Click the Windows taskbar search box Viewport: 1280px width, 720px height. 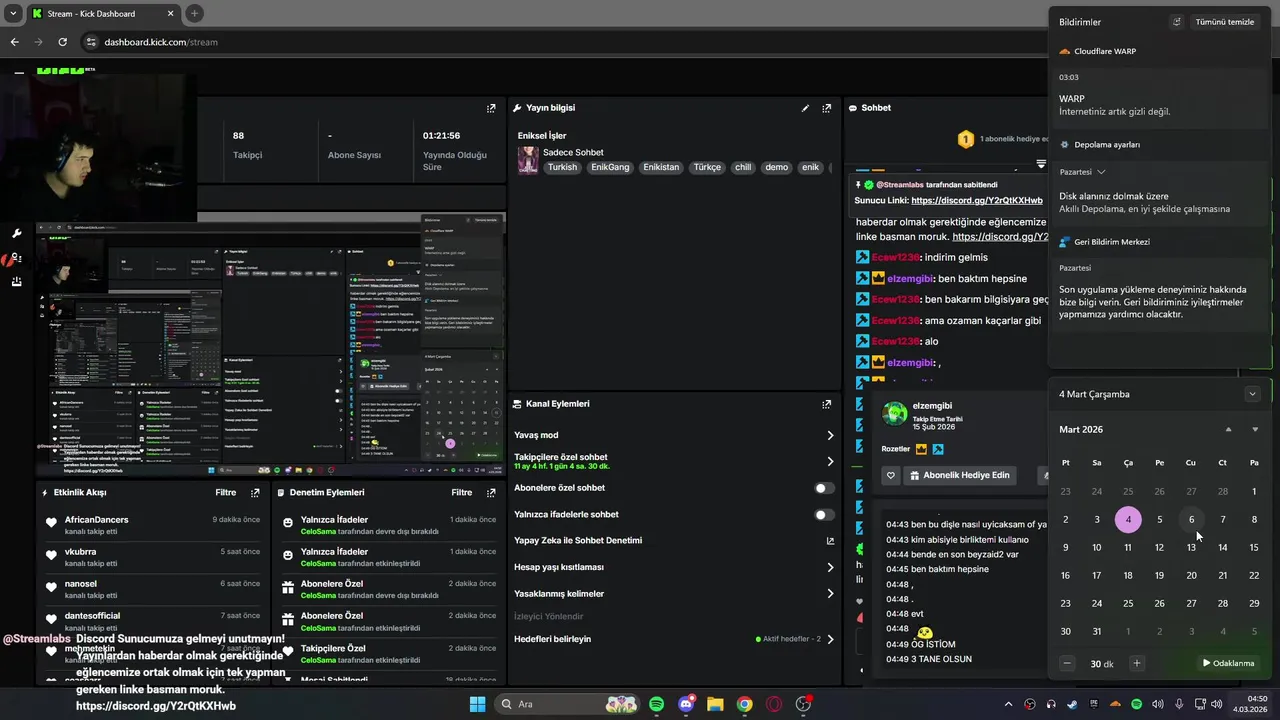pyautogui.click(x=567, y=704)
